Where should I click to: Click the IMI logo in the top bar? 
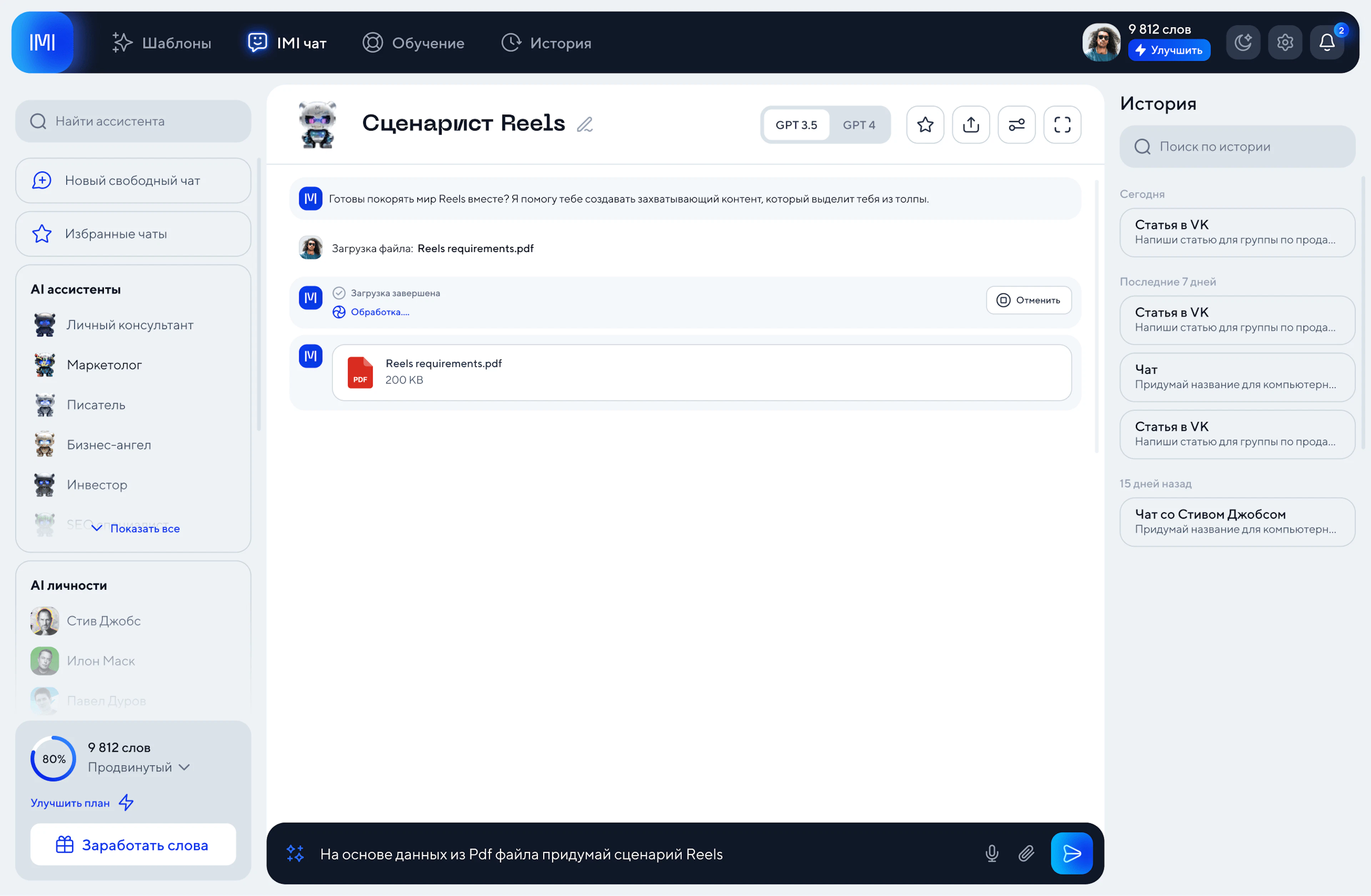click(x=42, y=42)
